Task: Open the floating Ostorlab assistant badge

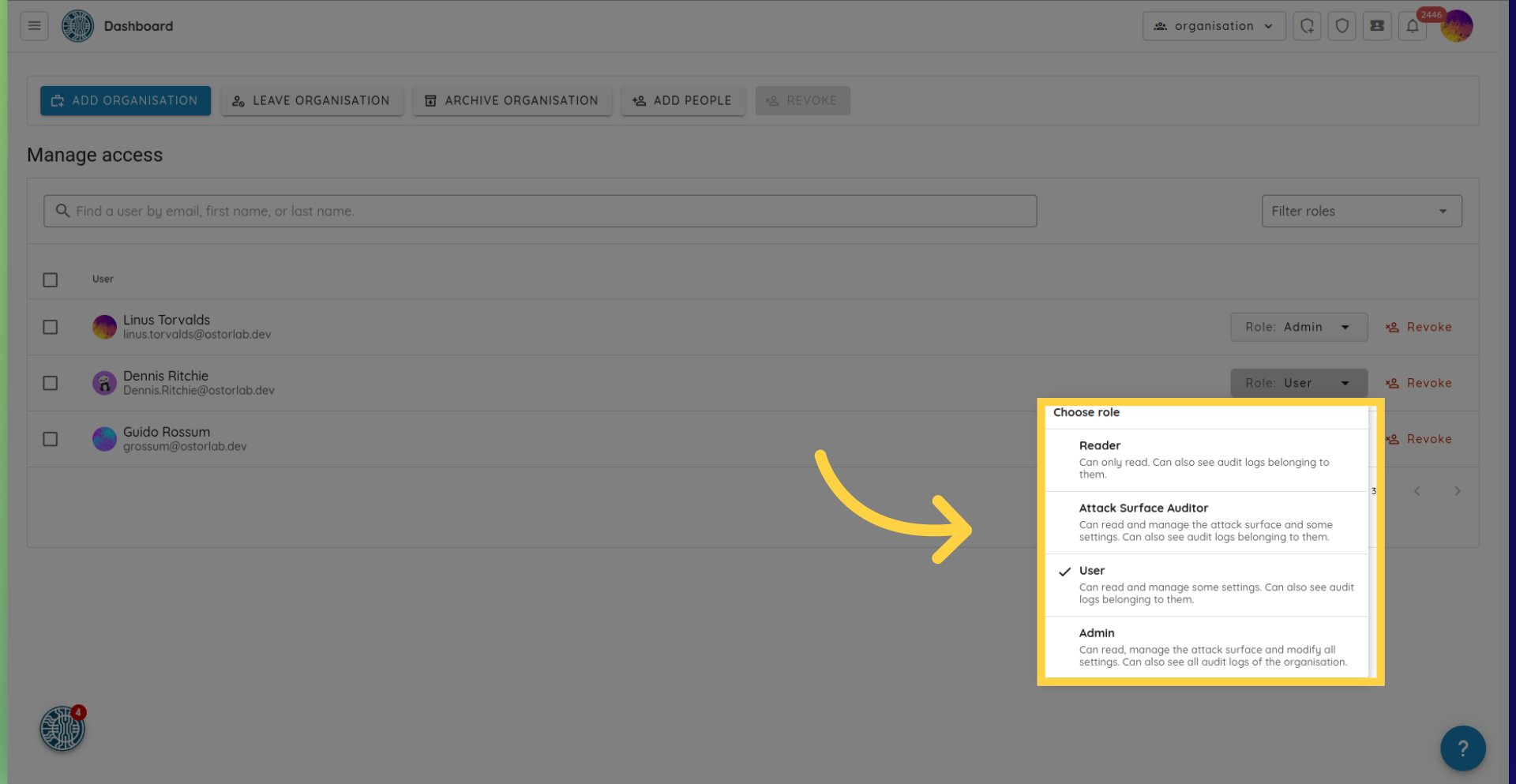Action: coord(62,728)
